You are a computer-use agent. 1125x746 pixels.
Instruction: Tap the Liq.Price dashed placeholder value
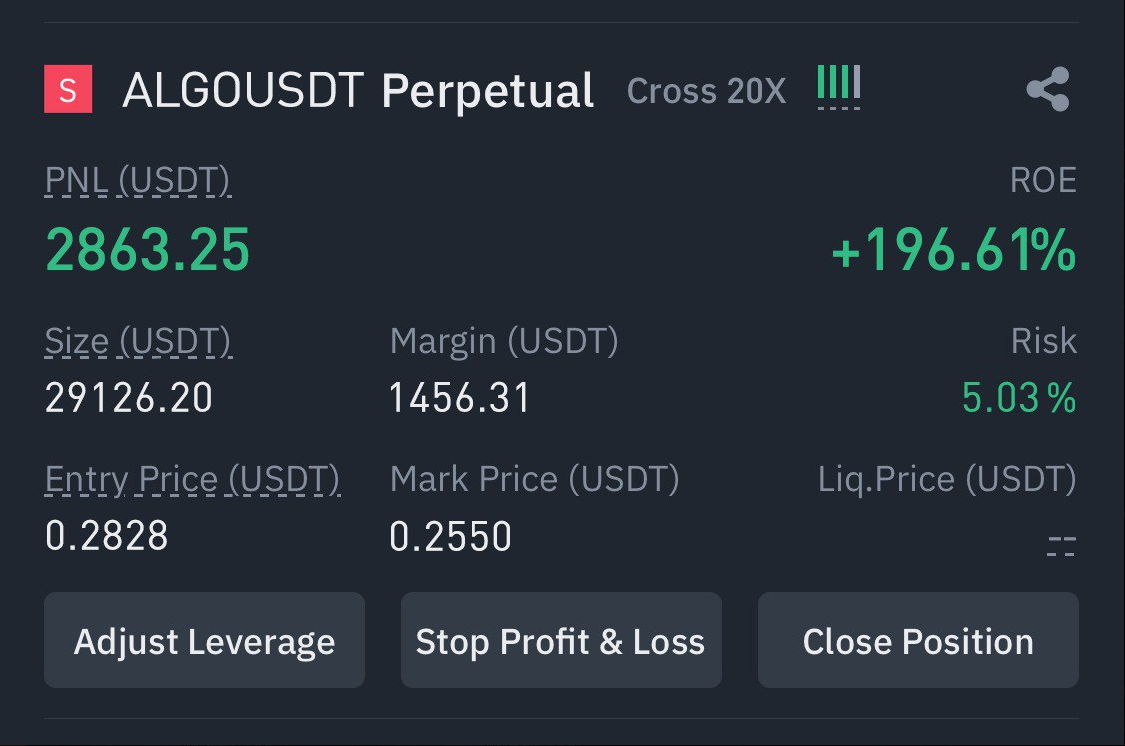pos(1061,544)
